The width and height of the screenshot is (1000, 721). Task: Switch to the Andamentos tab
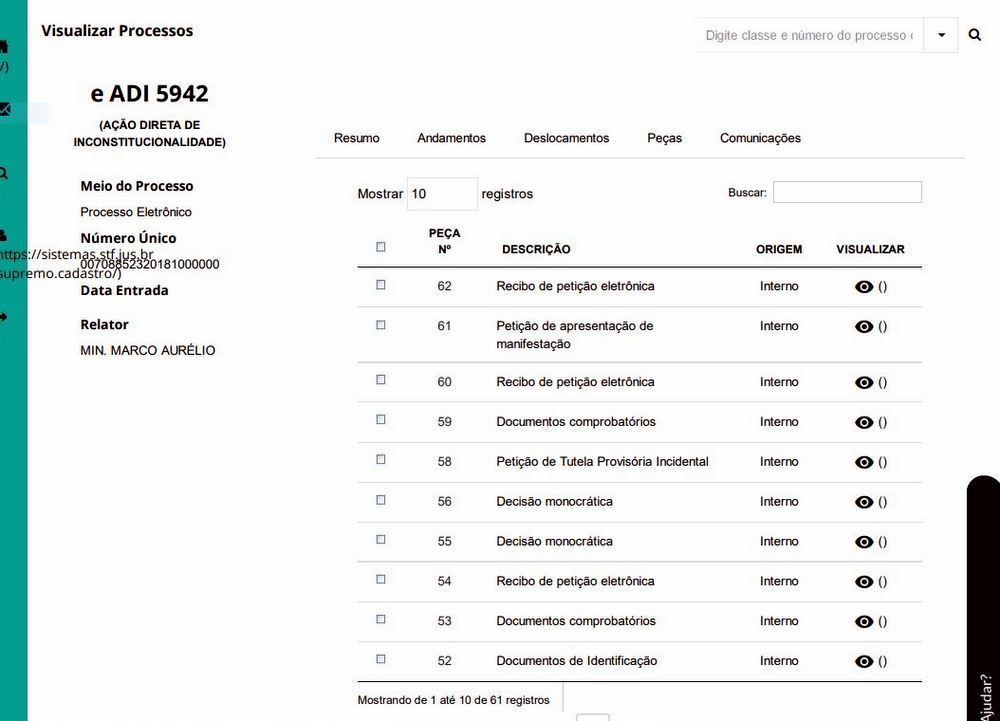(451, 138)
